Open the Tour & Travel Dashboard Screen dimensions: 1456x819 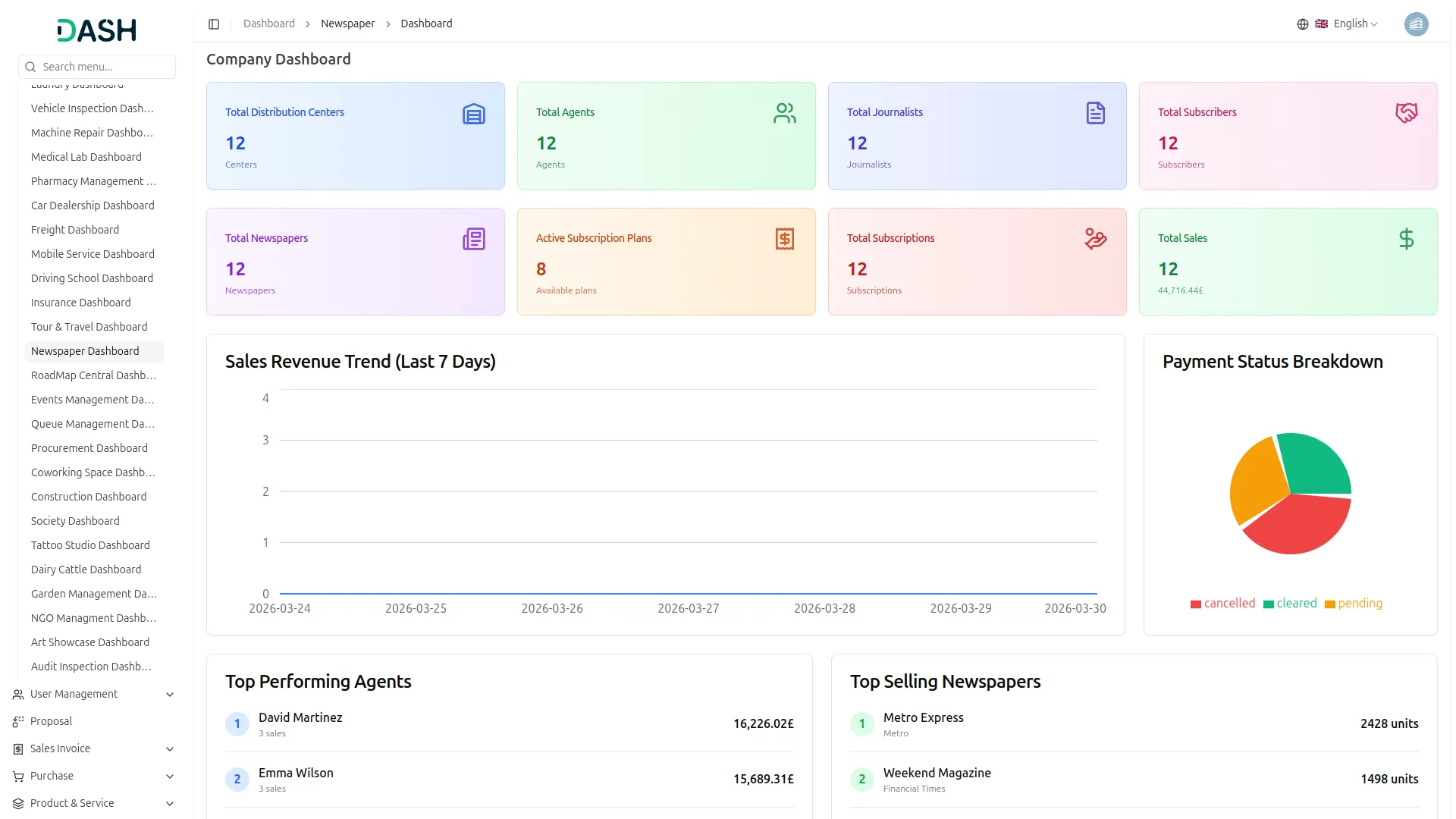pyautogui.click(x=89, y=327)
